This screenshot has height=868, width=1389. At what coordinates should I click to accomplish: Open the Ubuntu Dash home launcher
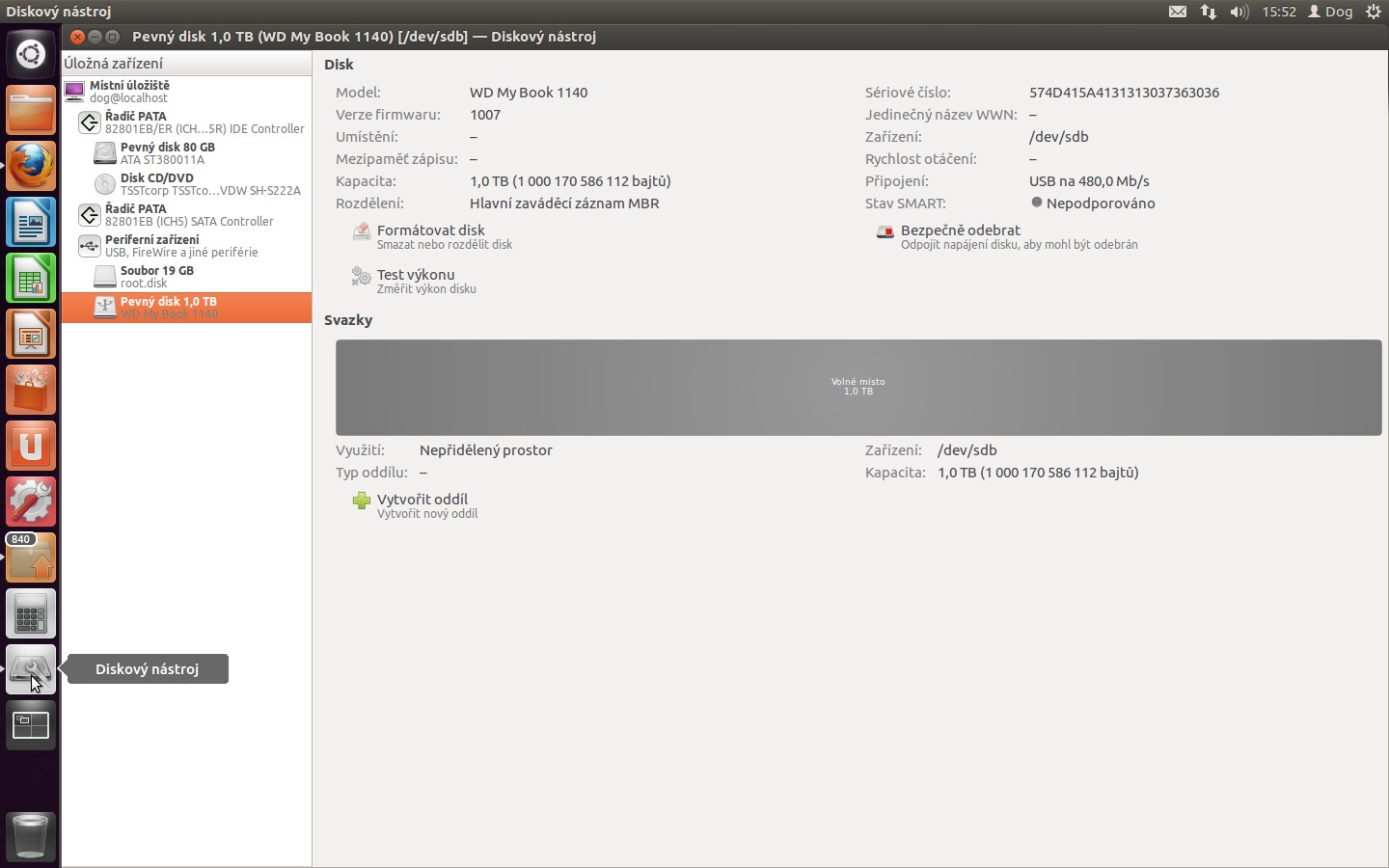coord(31,54)
